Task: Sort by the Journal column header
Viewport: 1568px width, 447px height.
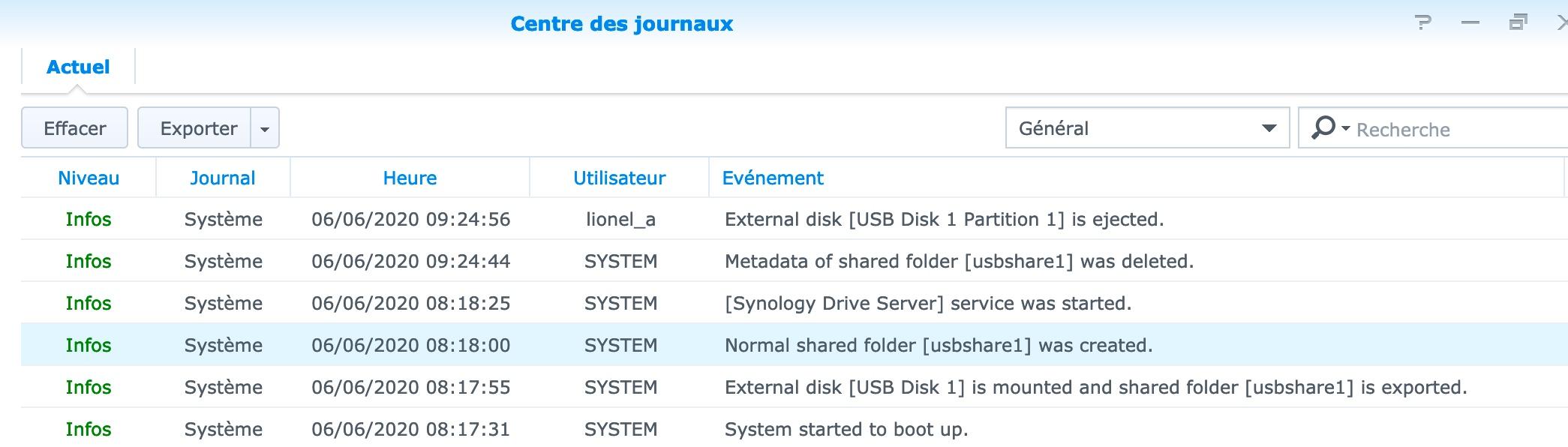Action: [222, 178]
